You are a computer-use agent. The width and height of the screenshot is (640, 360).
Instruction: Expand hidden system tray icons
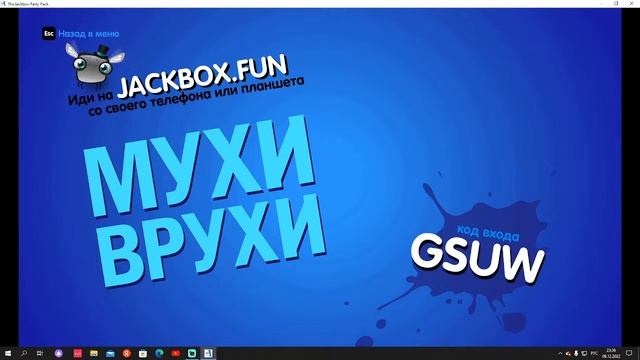coord(560,353)
